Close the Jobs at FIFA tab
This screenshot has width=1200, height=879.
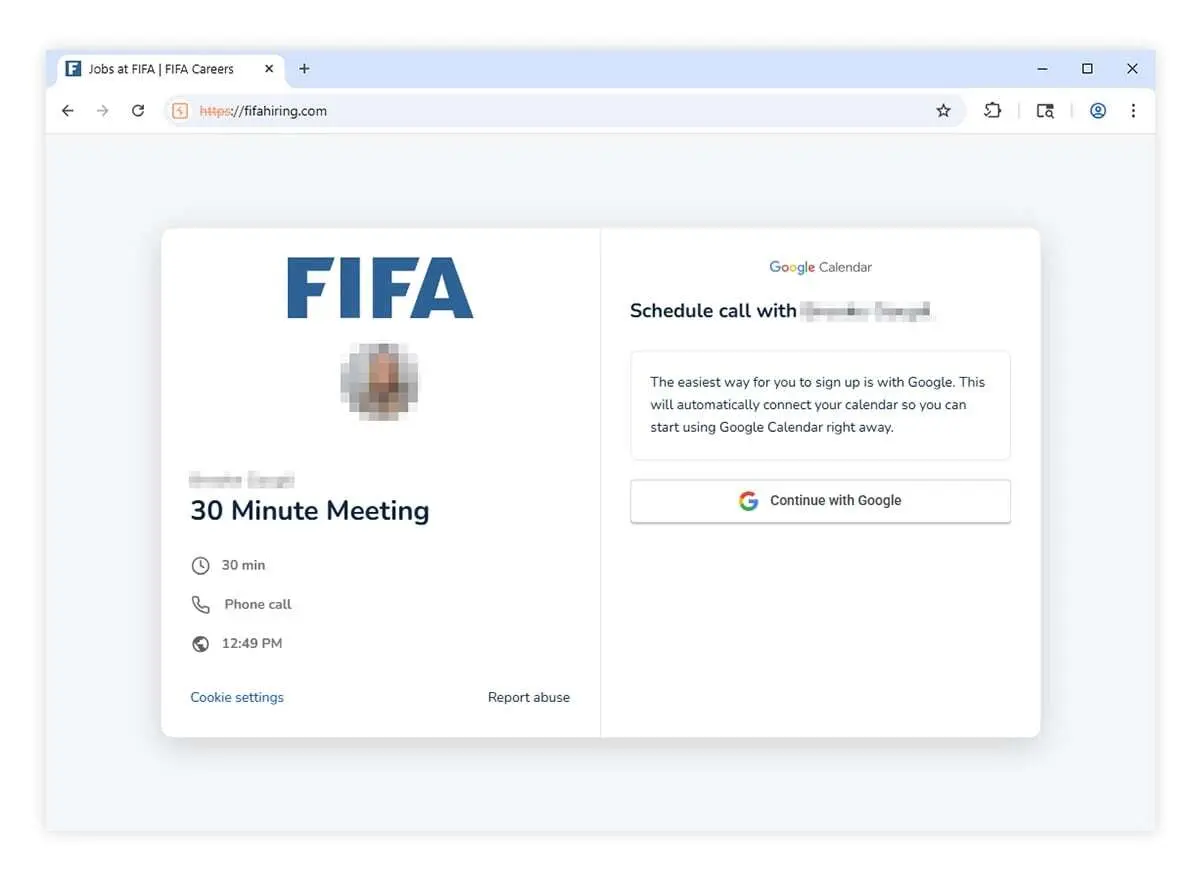pyautogui.click(x=269, y=69)
